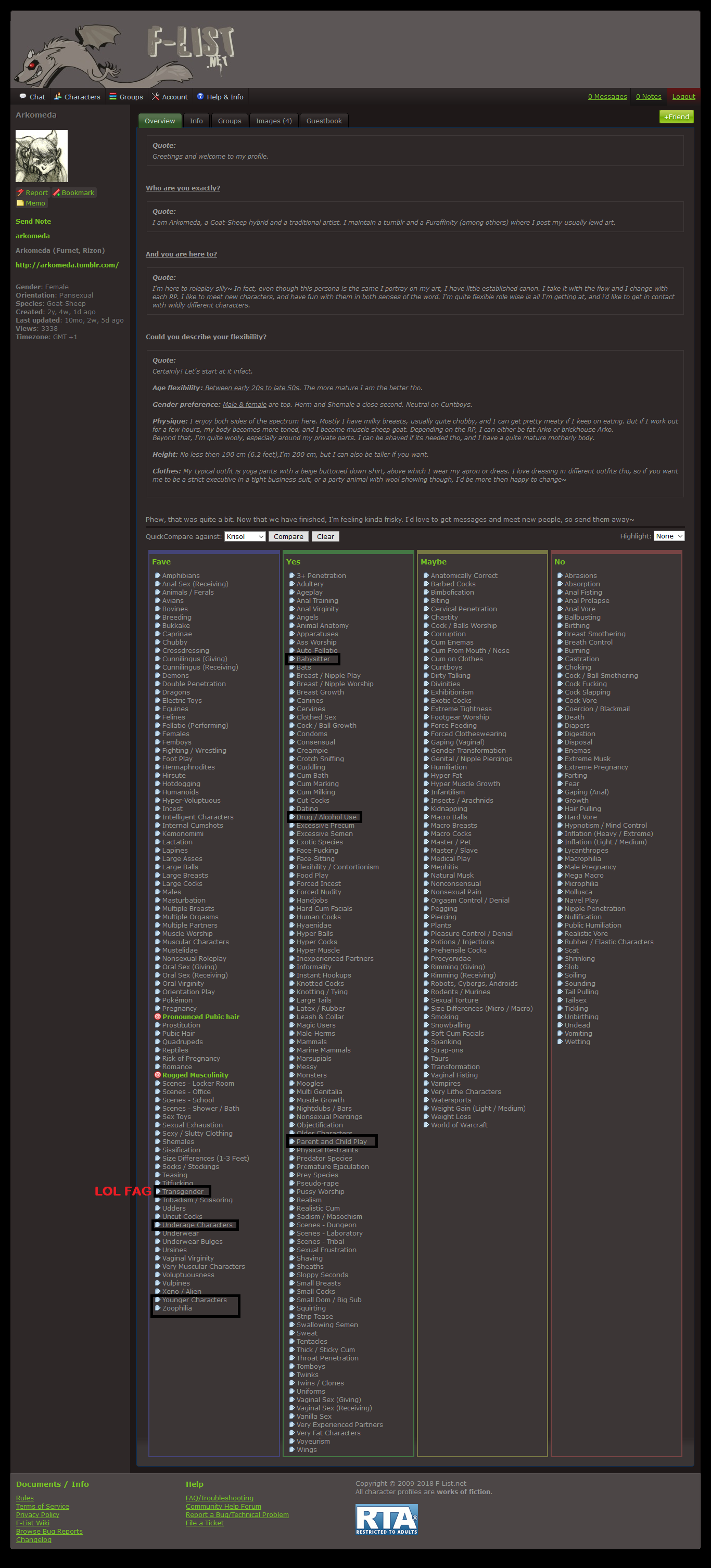
Task: Open the Rules footer link
Action: pos(25,1498)
